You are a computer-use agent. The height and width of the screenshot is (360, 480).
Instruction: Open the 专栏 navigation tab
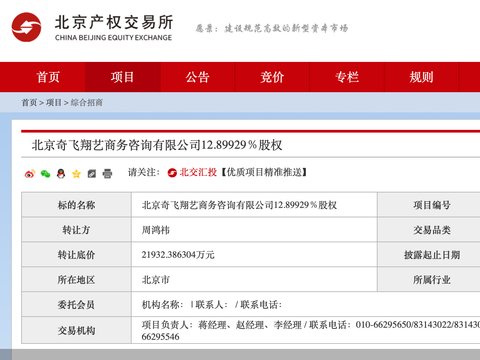(347, 77)
